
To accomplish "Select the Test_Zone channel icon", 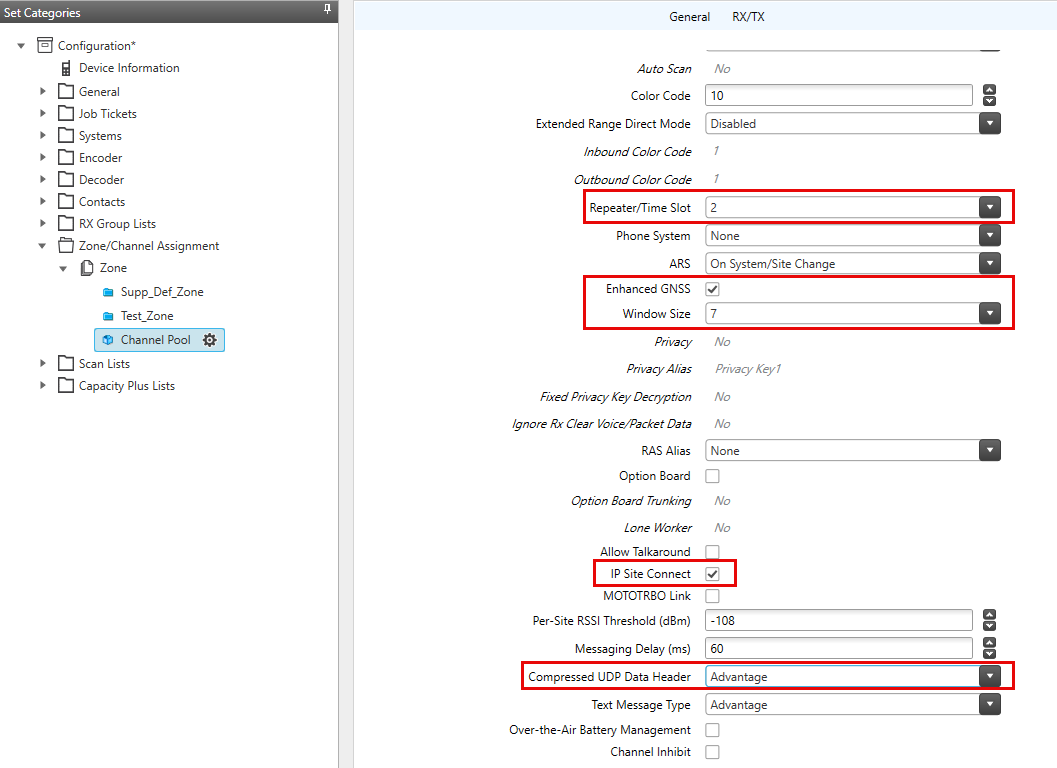I will [107, 315].
